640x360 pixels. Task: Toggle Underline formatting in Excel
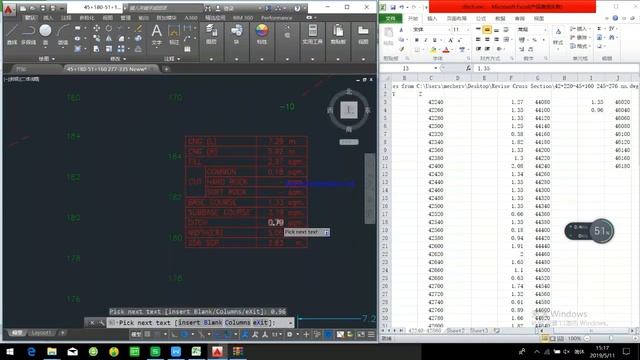click(x=435, y=40)
